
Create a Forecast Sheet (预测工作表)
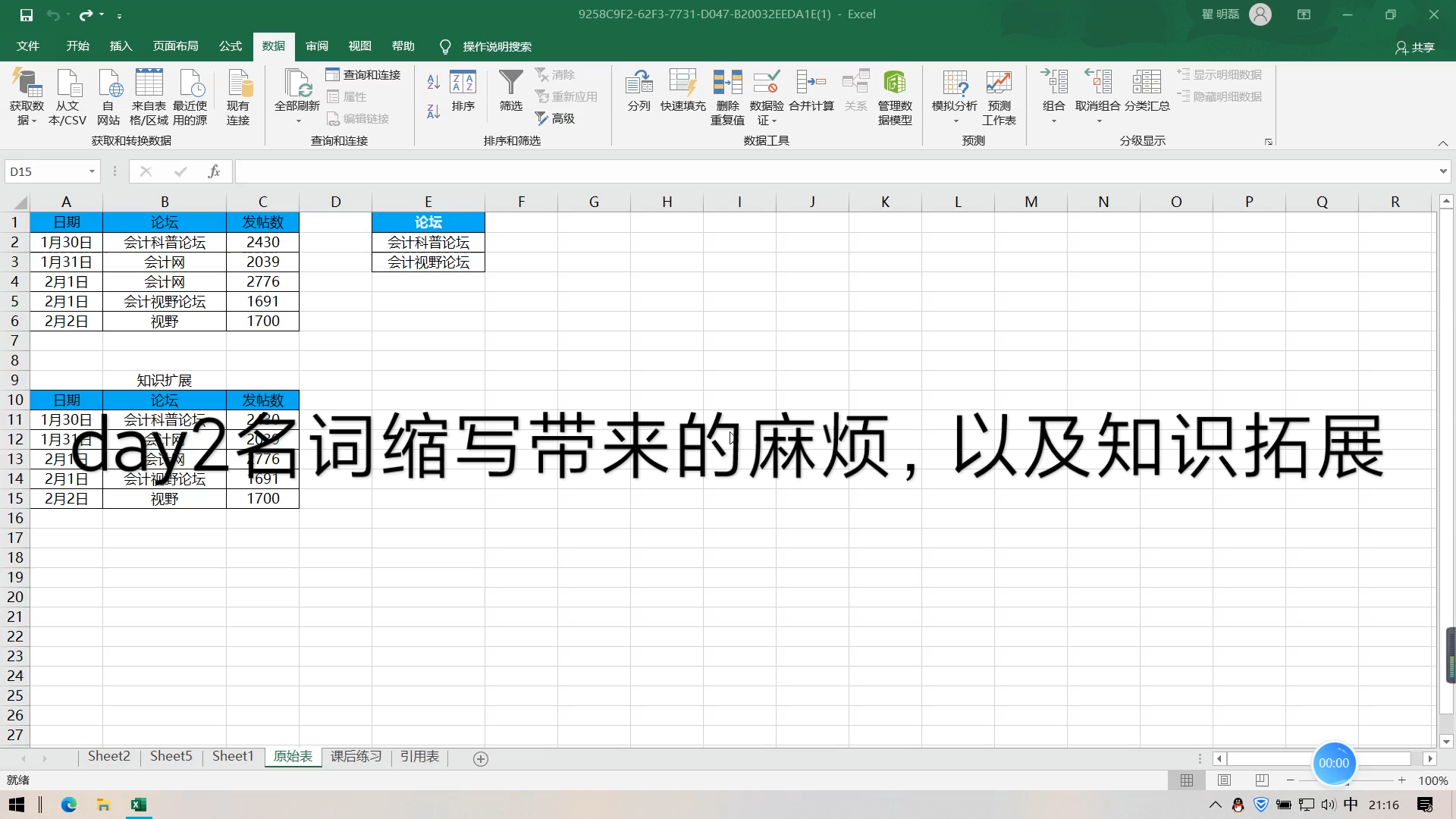pyautogui.click(x=999, y=97)
